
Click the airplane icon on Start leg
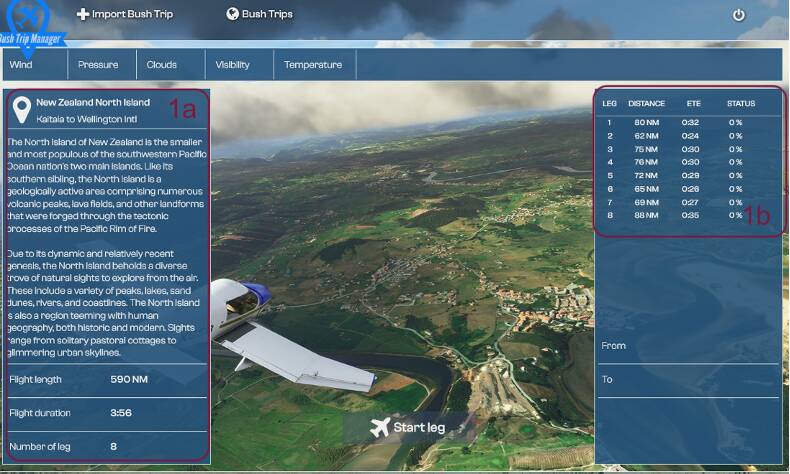click(x=380, y=428)
